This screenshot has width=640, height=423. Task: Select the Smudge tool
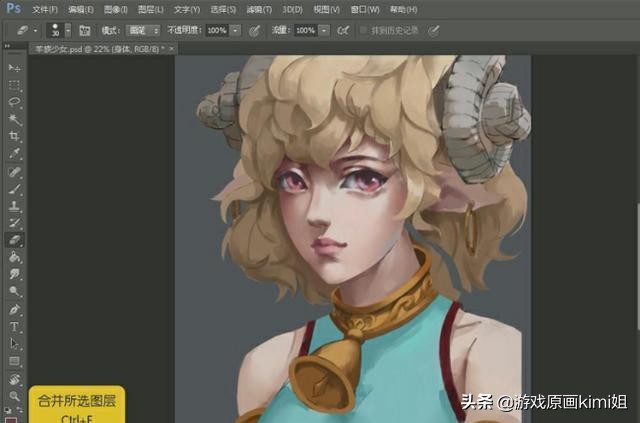pos(14,274)
